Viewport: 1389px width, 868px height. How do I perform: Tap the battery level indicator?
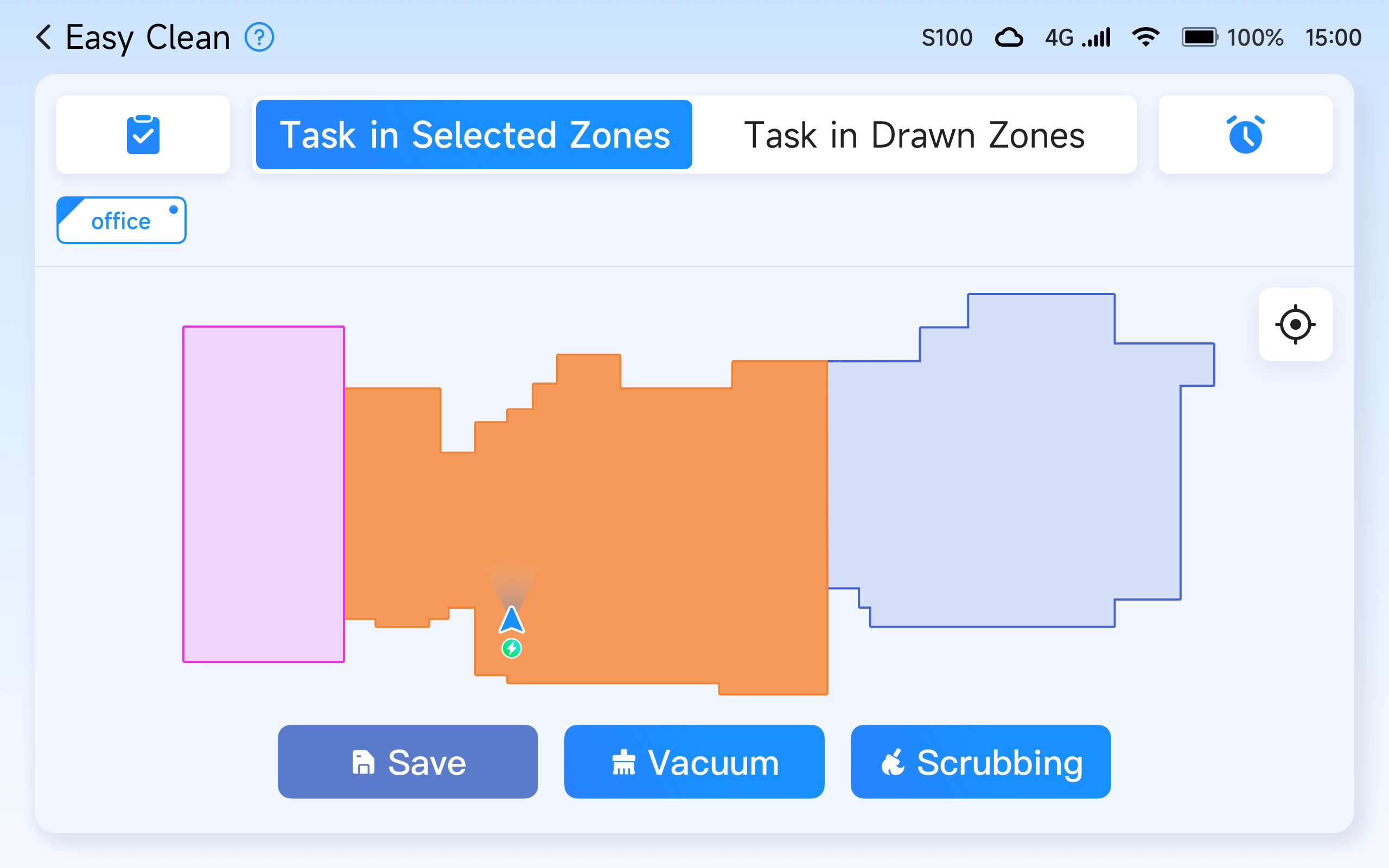(x=1199, y=38)
